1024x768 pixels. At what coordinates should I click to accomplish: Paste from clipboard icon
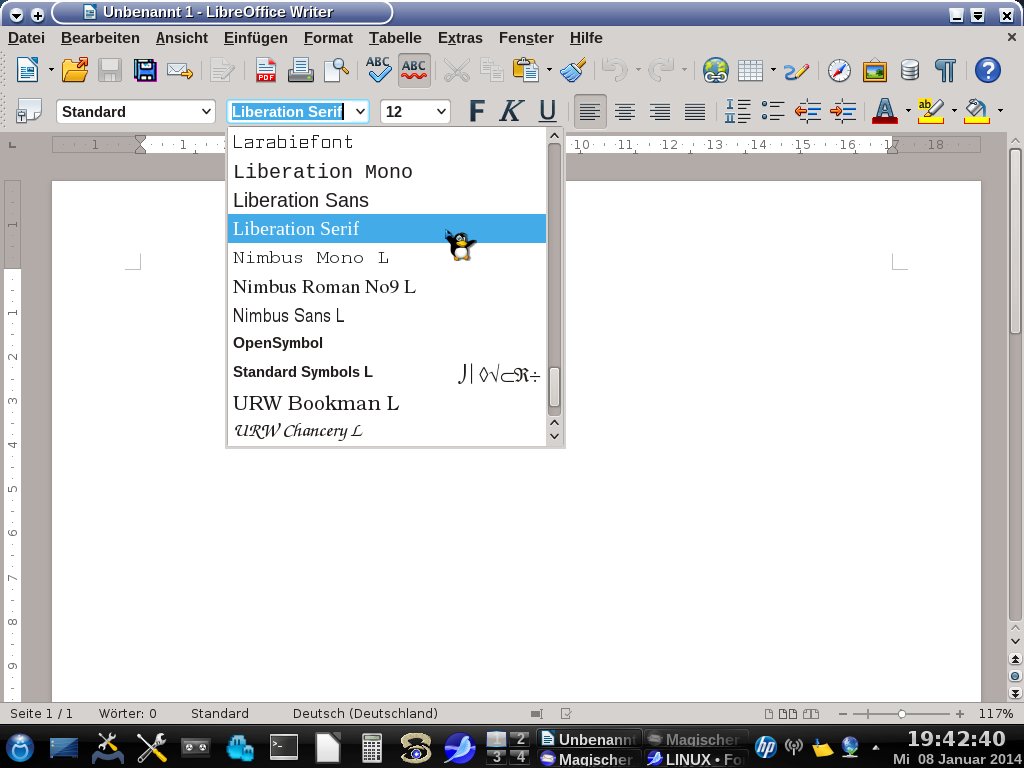(x=526, y=69)
